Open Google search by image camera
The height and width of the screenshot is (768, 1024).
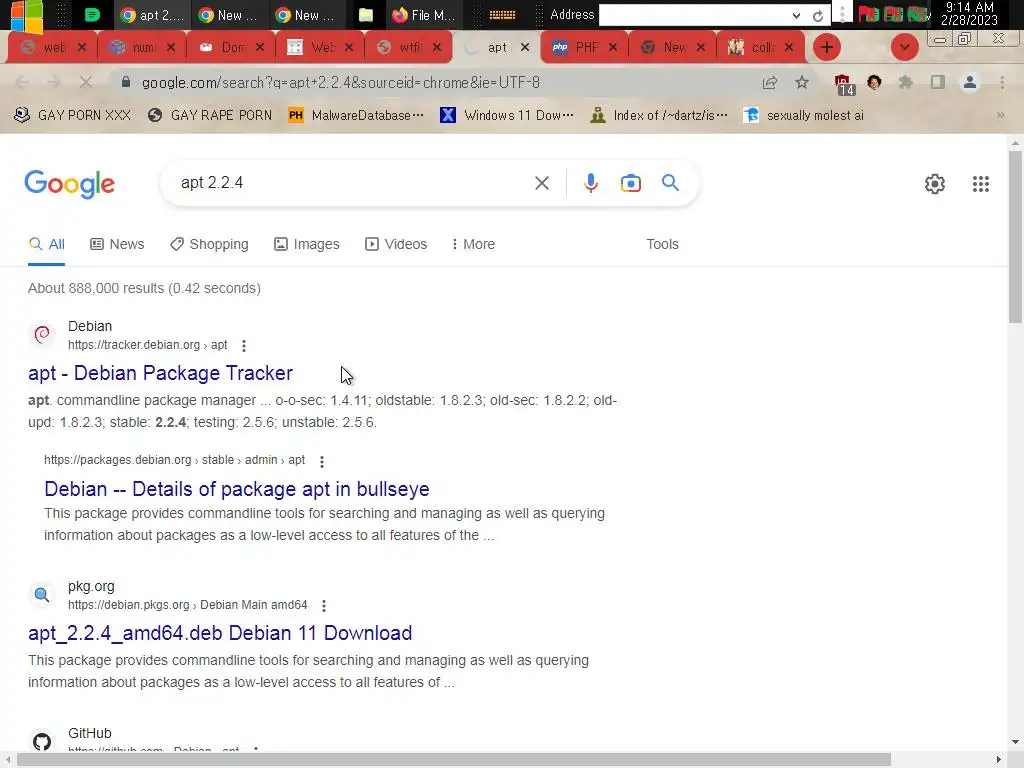[630, 183]
